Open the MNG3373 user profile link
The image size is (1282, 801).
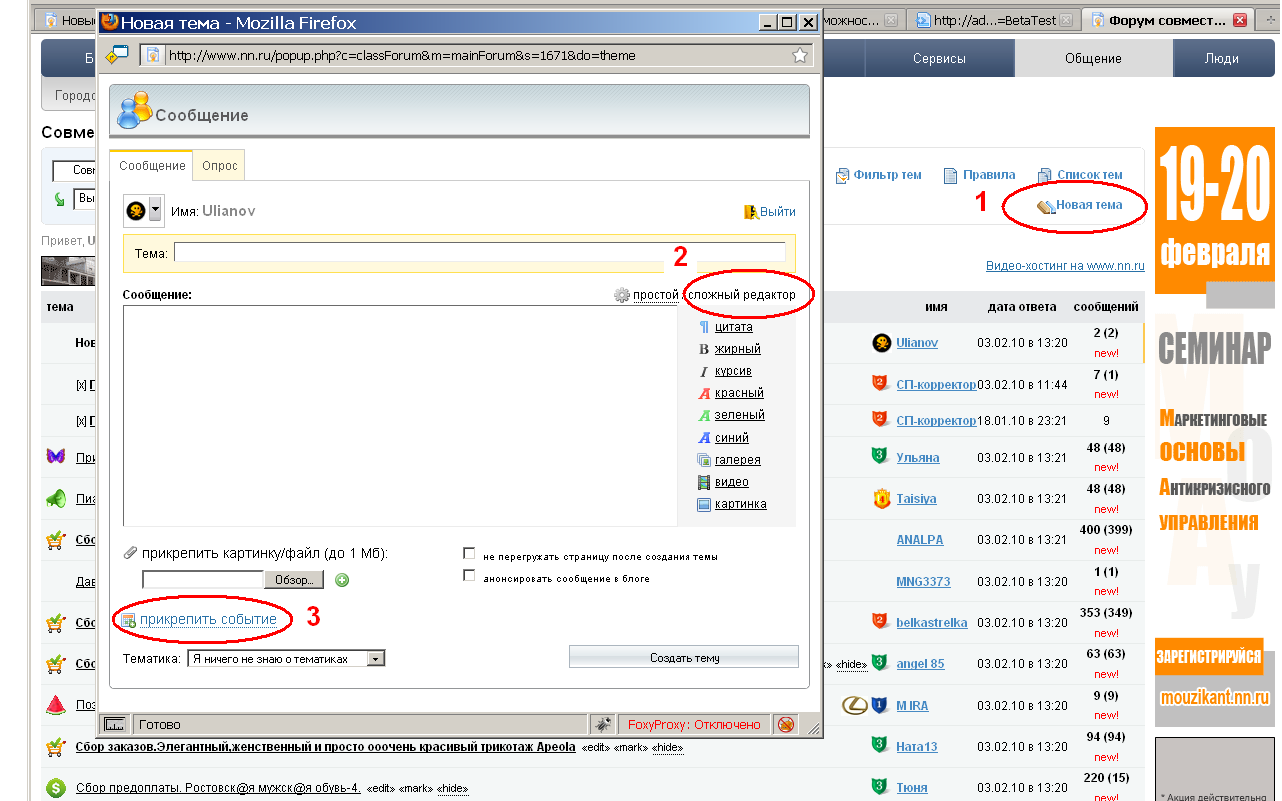(923, 581)
